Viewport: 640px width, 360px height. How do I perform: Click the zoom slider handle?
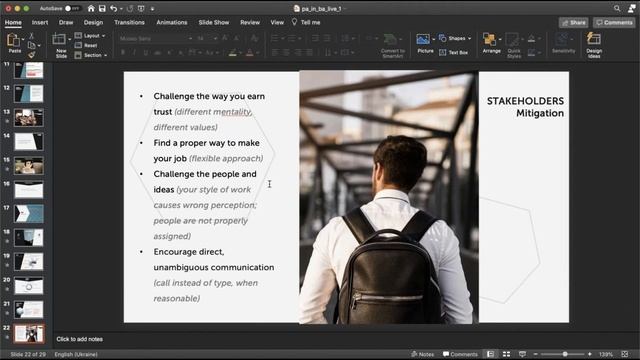[565, 354]
